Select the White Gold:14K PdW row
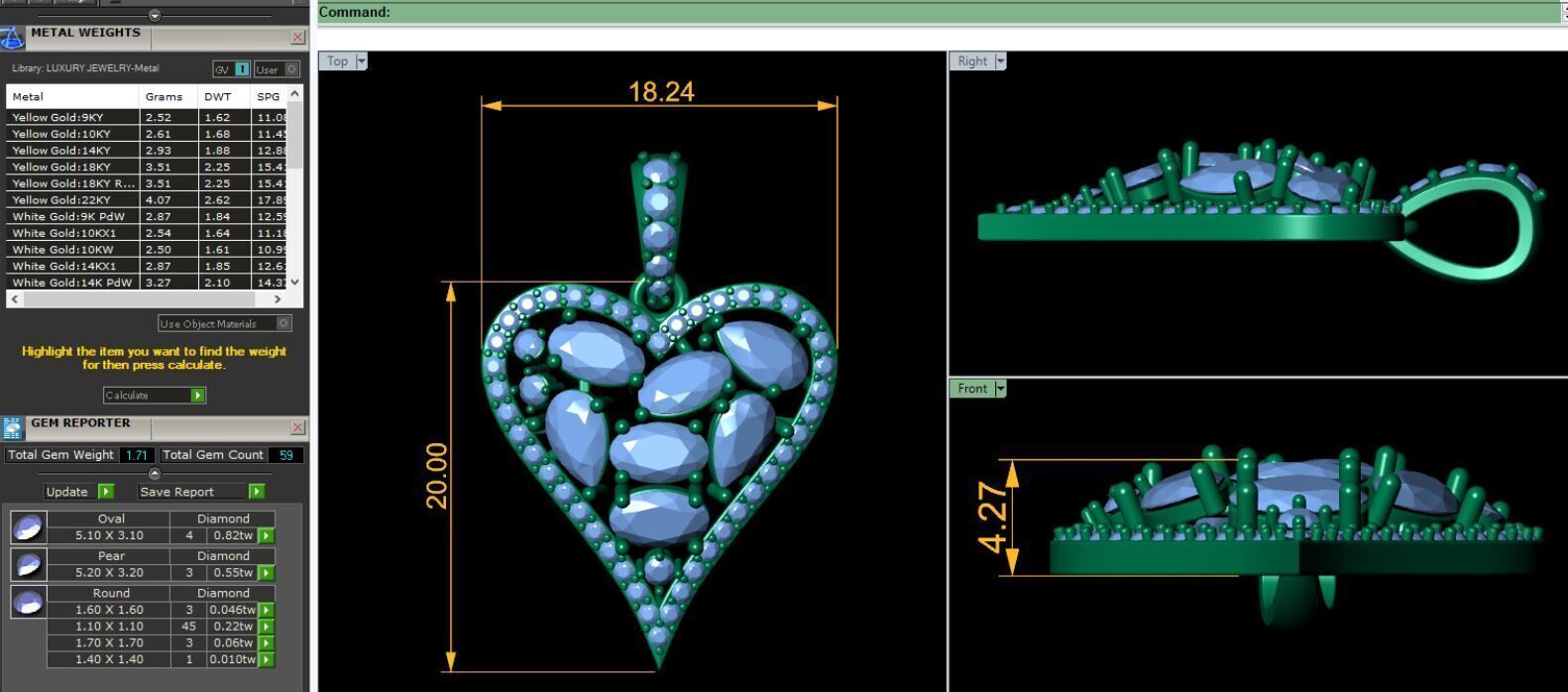The height and width of the screenshot is (692, 1568). (x=147, y=283)
